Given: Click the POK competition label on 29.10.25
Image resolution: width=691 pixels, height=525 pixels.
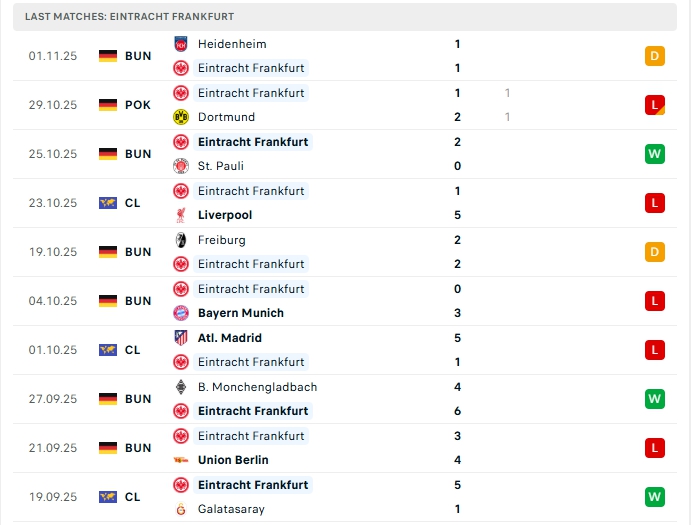Looking at the screenshot, I should click(x=138, y=105).
